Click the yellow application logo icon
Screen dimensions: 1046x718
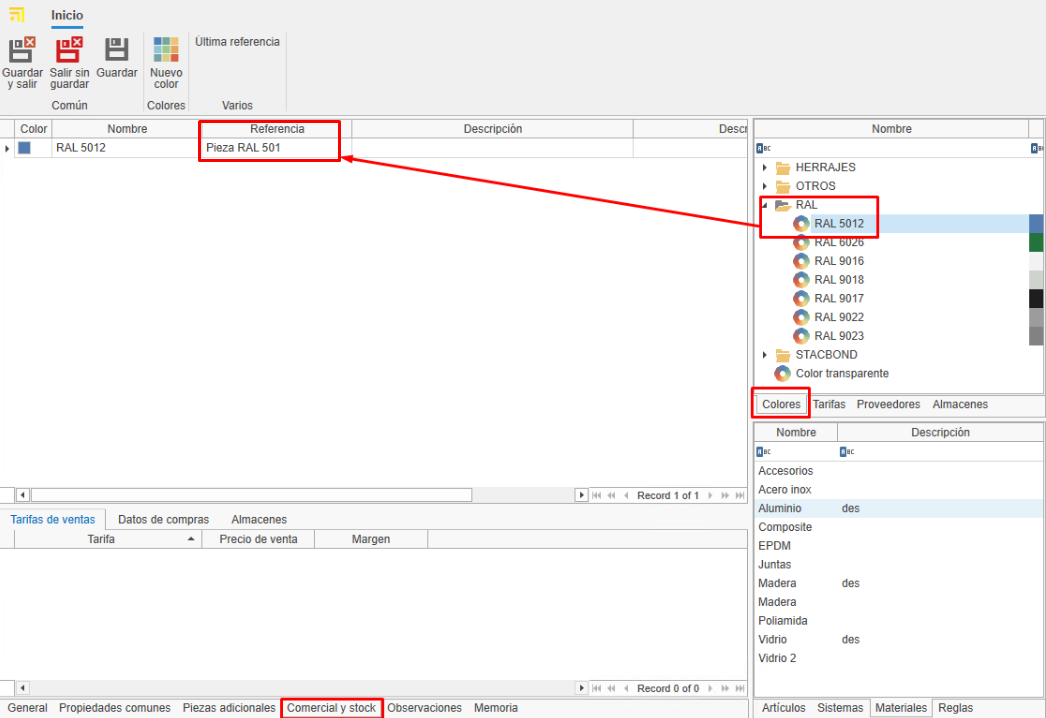pos(17,14)
